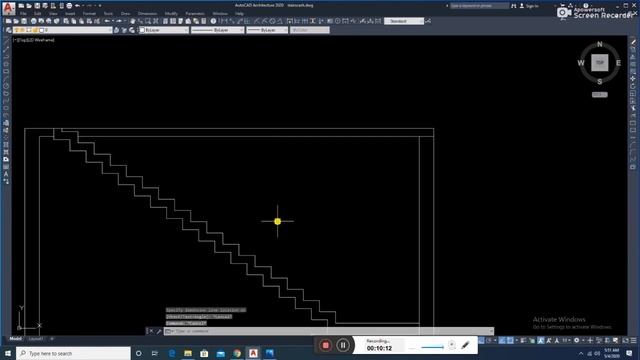The image size is (640, 360).
Task: Click the AutoCAD icon in the taskbar
Action: point(253,353)
